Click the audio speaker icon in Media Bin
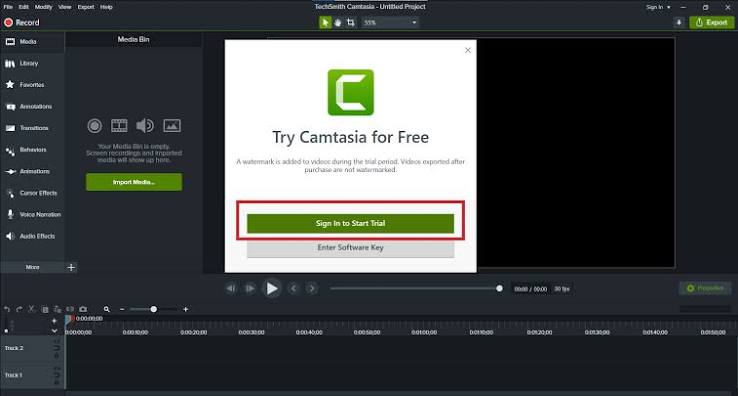 coord(145,126)
